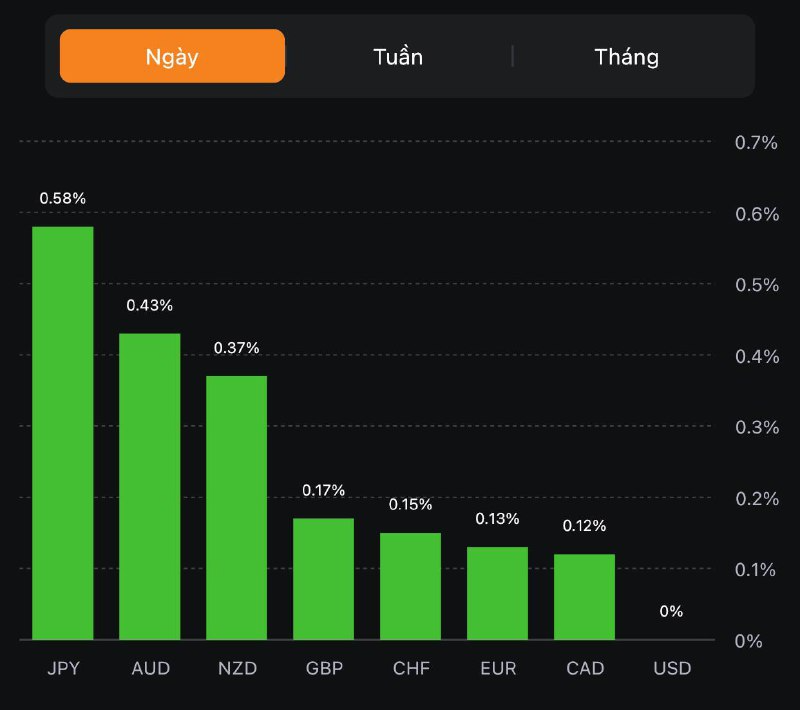Click the EUR green bar

coord(497,592)
